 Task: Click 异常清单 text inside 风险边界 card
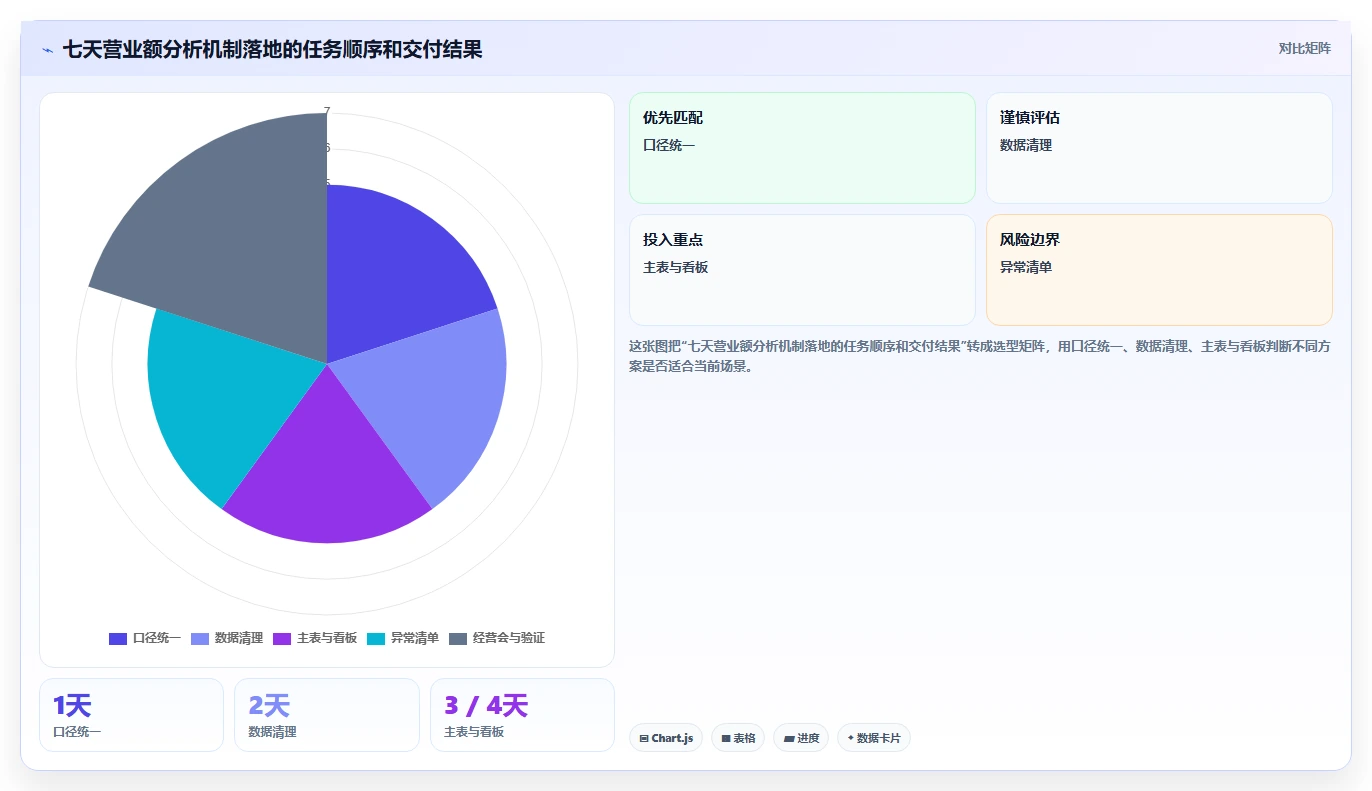pos(1026,267)
